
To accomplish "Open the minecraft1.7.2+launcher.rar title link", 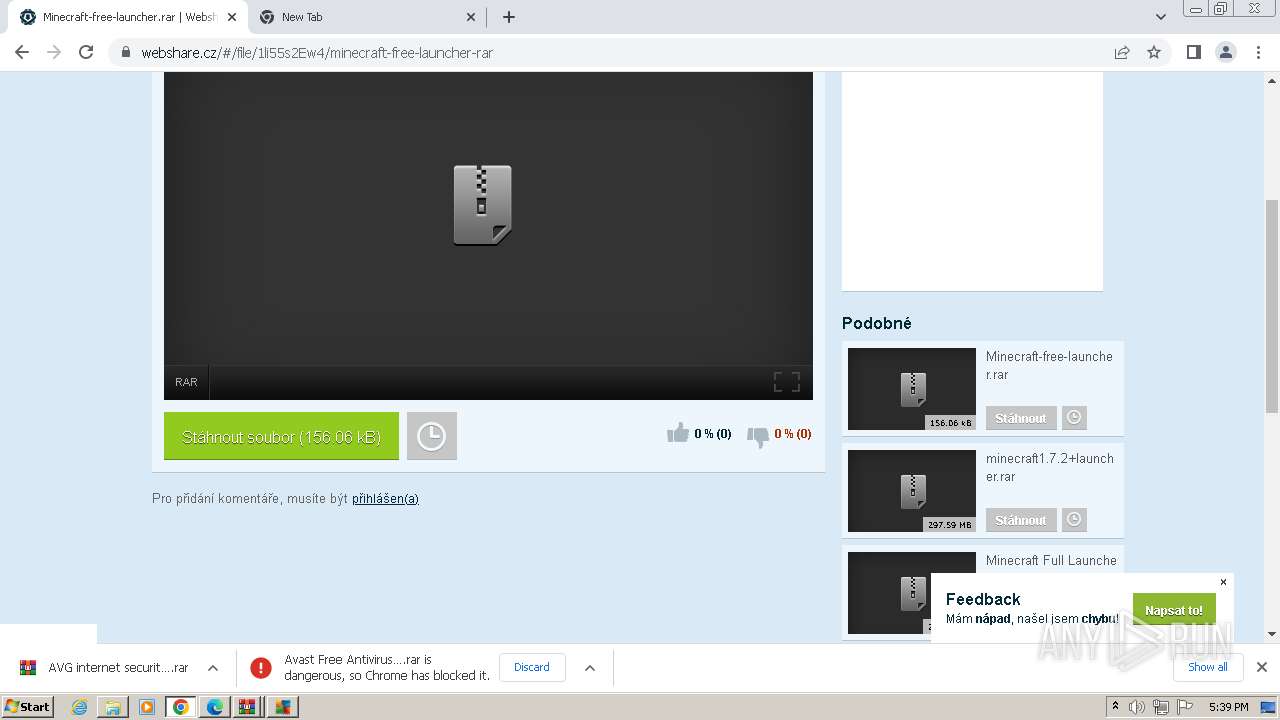I will point(1050,467).
